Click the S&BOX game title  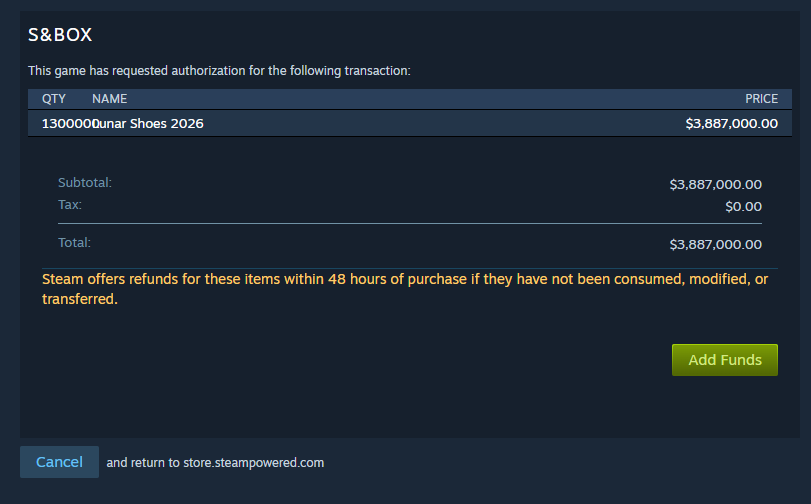point(60,35)
